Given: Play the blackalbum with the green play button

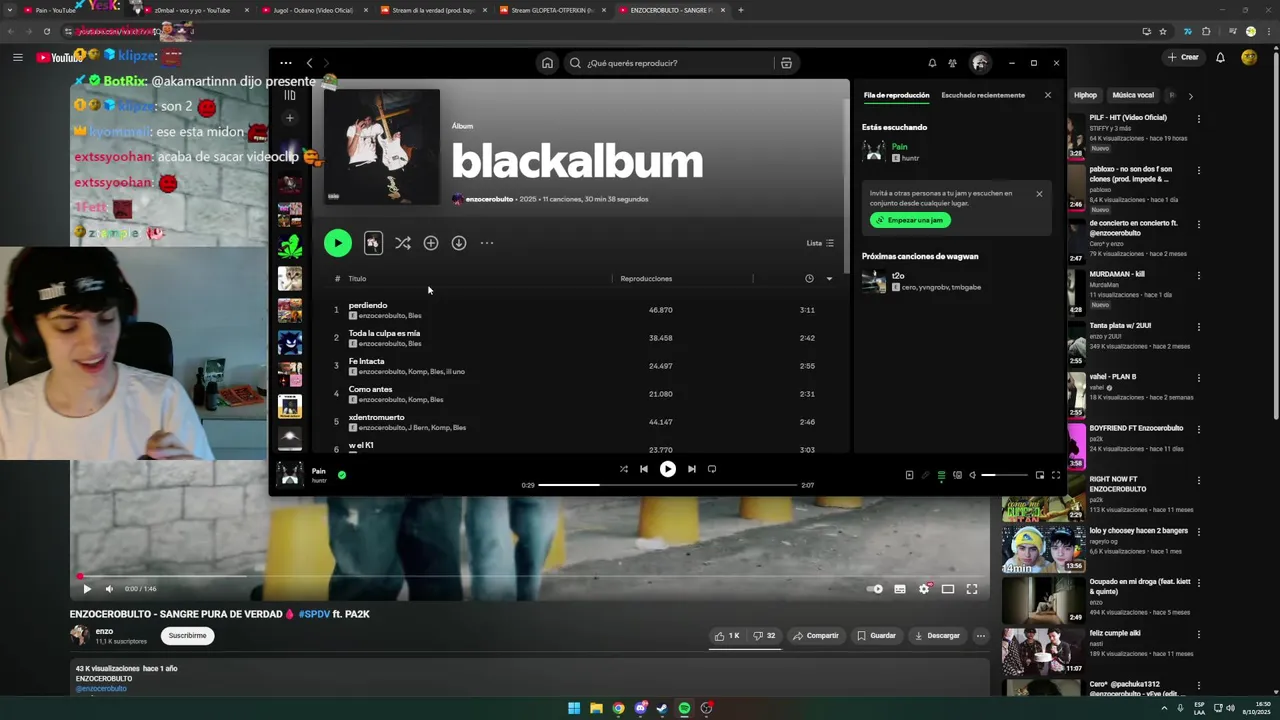Looking at the screenshot, I should coord(338,243).
